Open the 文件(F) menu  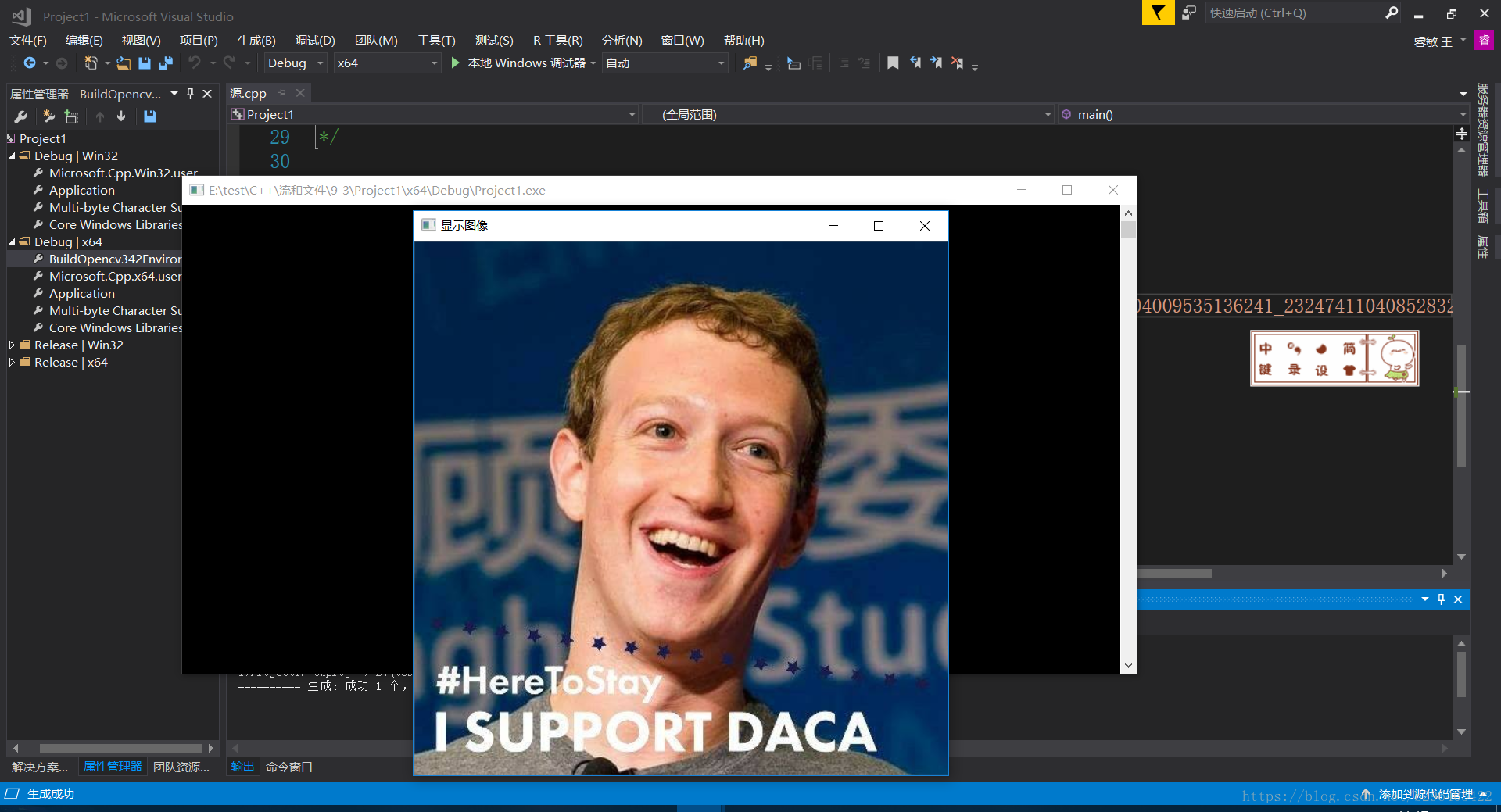click(x=28, y=41)
